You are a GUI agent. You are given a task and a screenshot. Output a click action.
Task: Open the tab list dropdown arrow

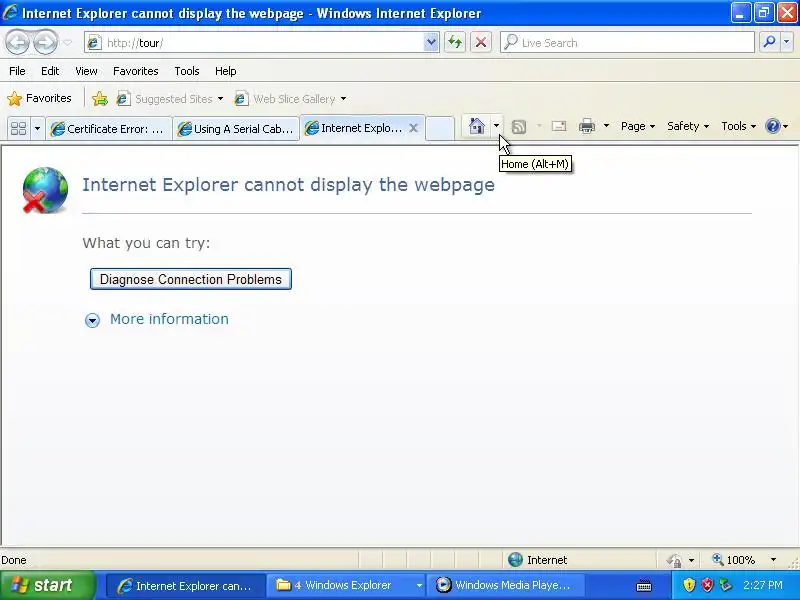coord(37,128)
